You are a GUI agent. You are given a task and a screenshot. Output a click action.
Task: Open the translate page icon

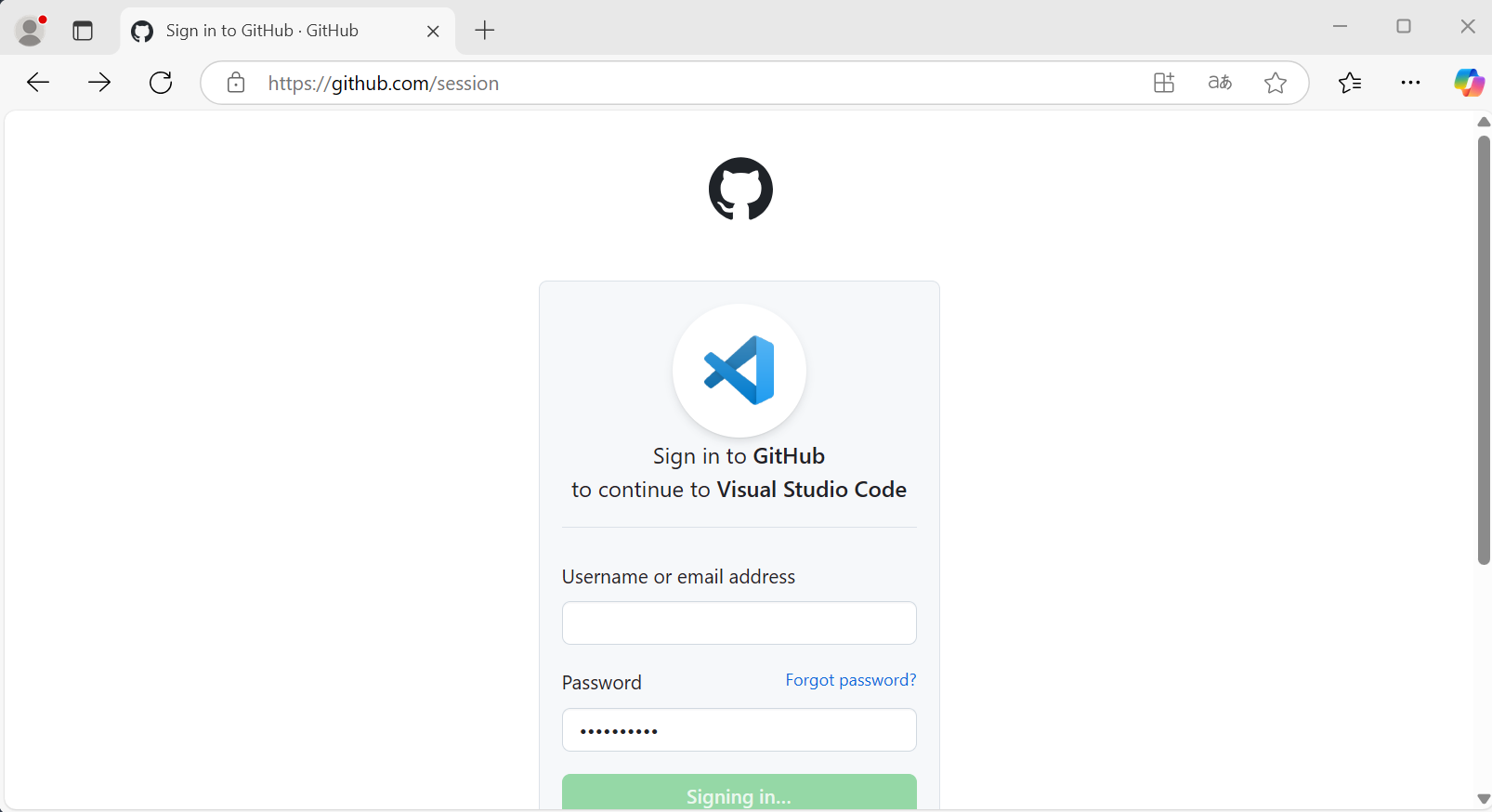point(1220,83)
